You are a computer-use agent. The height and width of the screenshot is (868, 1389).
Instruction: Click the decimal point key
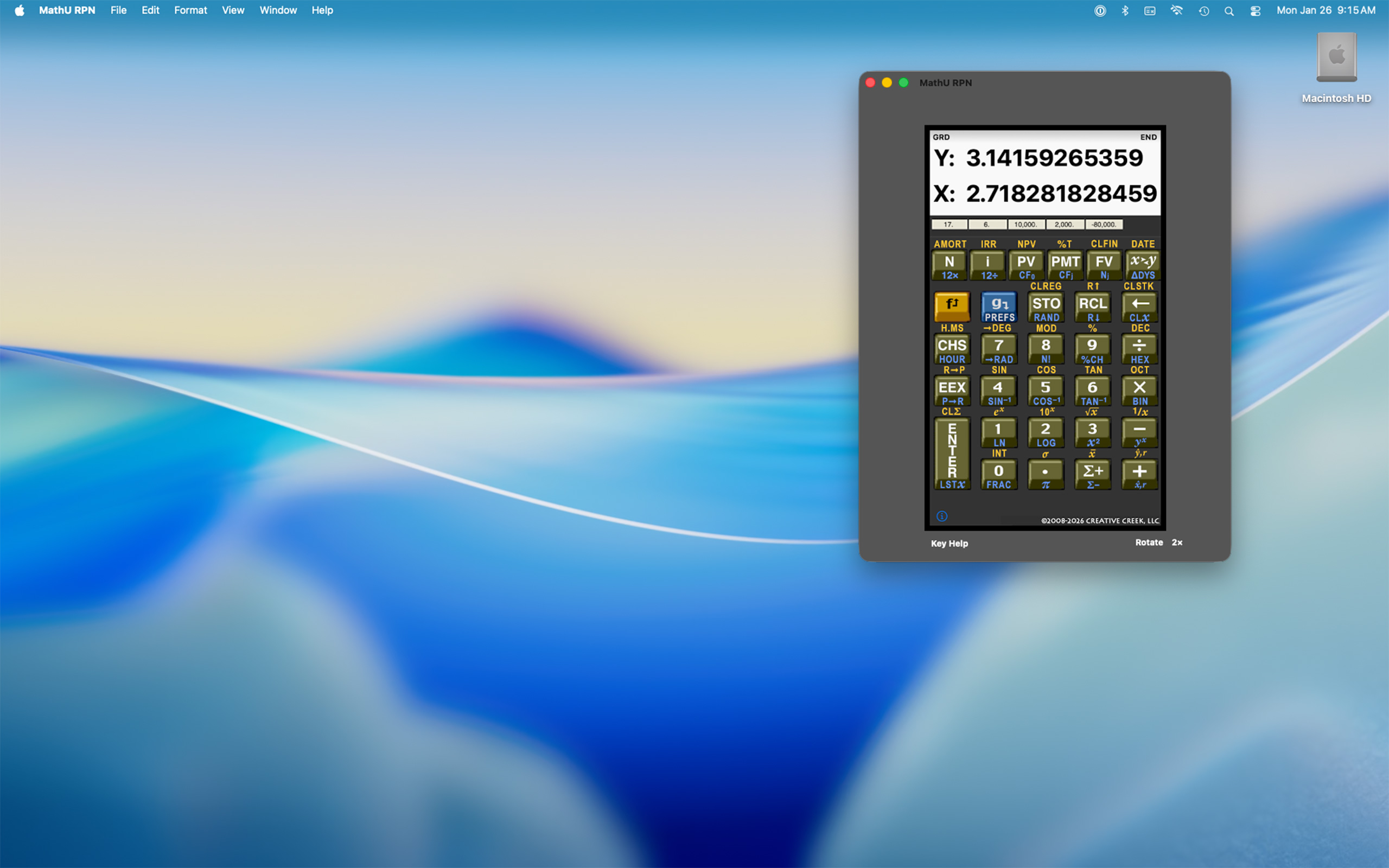point(1046,475)
